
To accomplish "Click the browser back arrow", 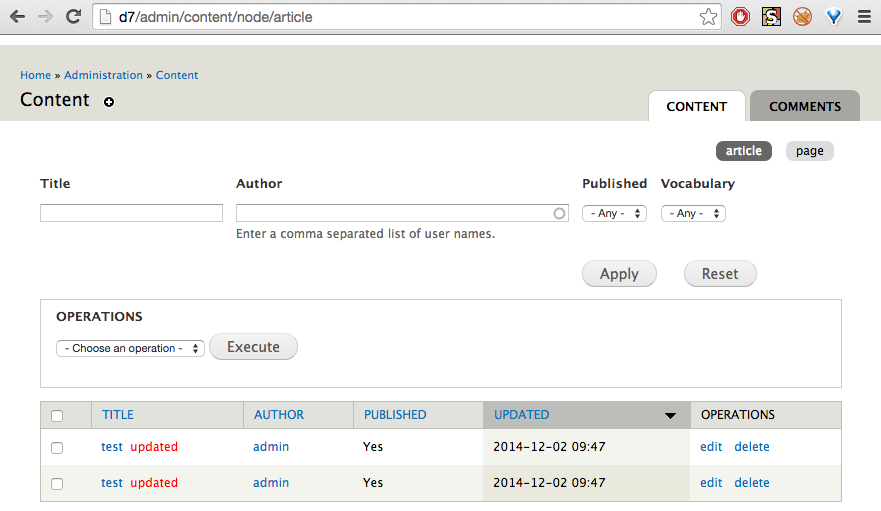I will (x=18, y=16).
